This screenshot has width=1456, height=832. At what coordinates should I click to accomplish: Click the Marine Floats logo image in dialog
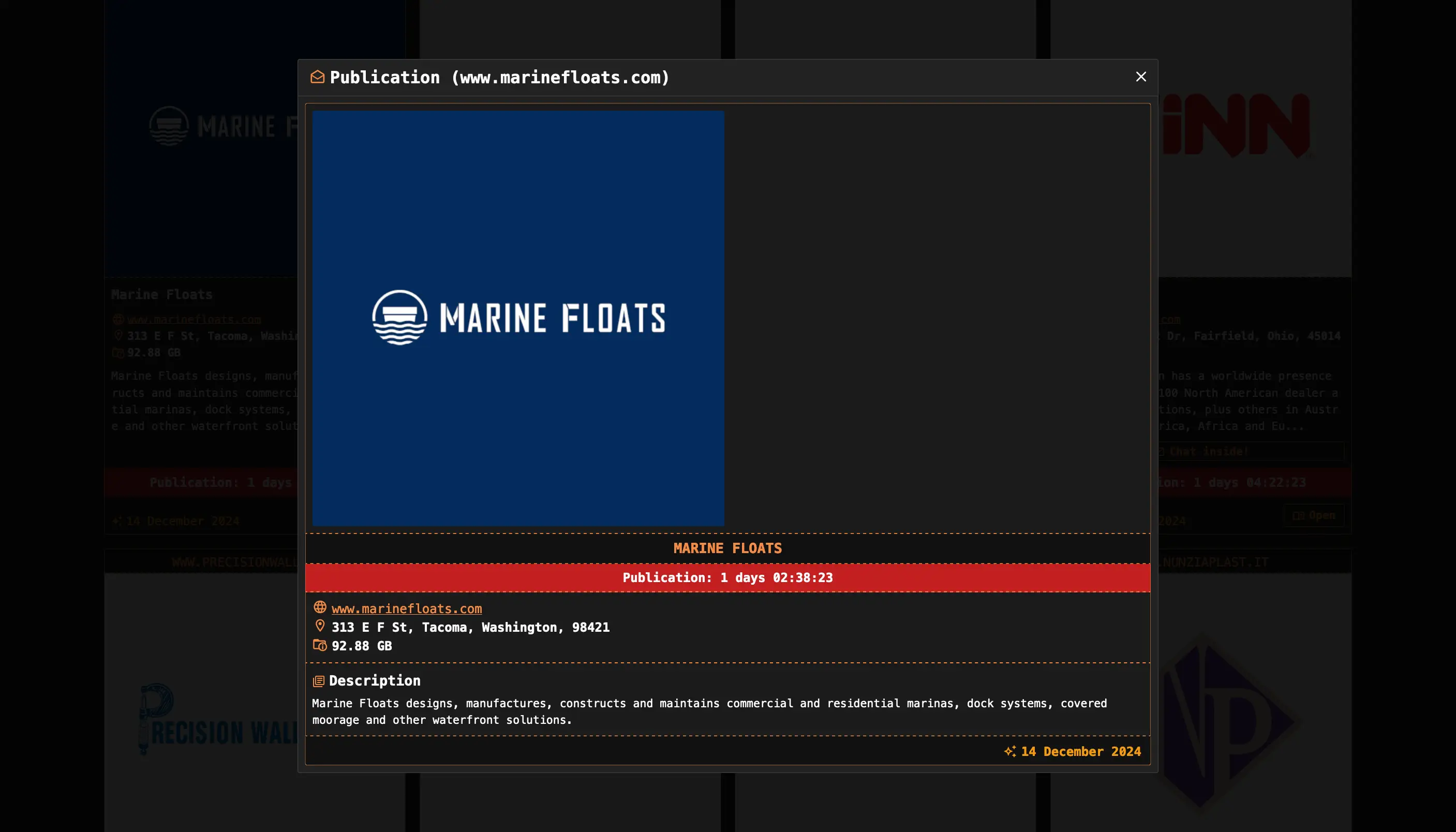click(x=518, y=318)
